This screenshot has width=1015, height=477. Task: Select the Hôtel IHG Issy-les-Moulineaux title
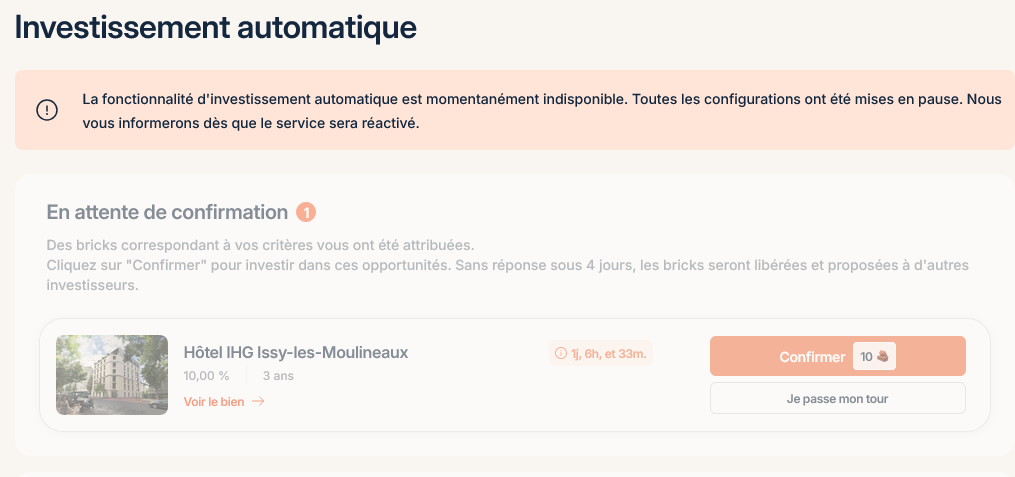(296, 352)
